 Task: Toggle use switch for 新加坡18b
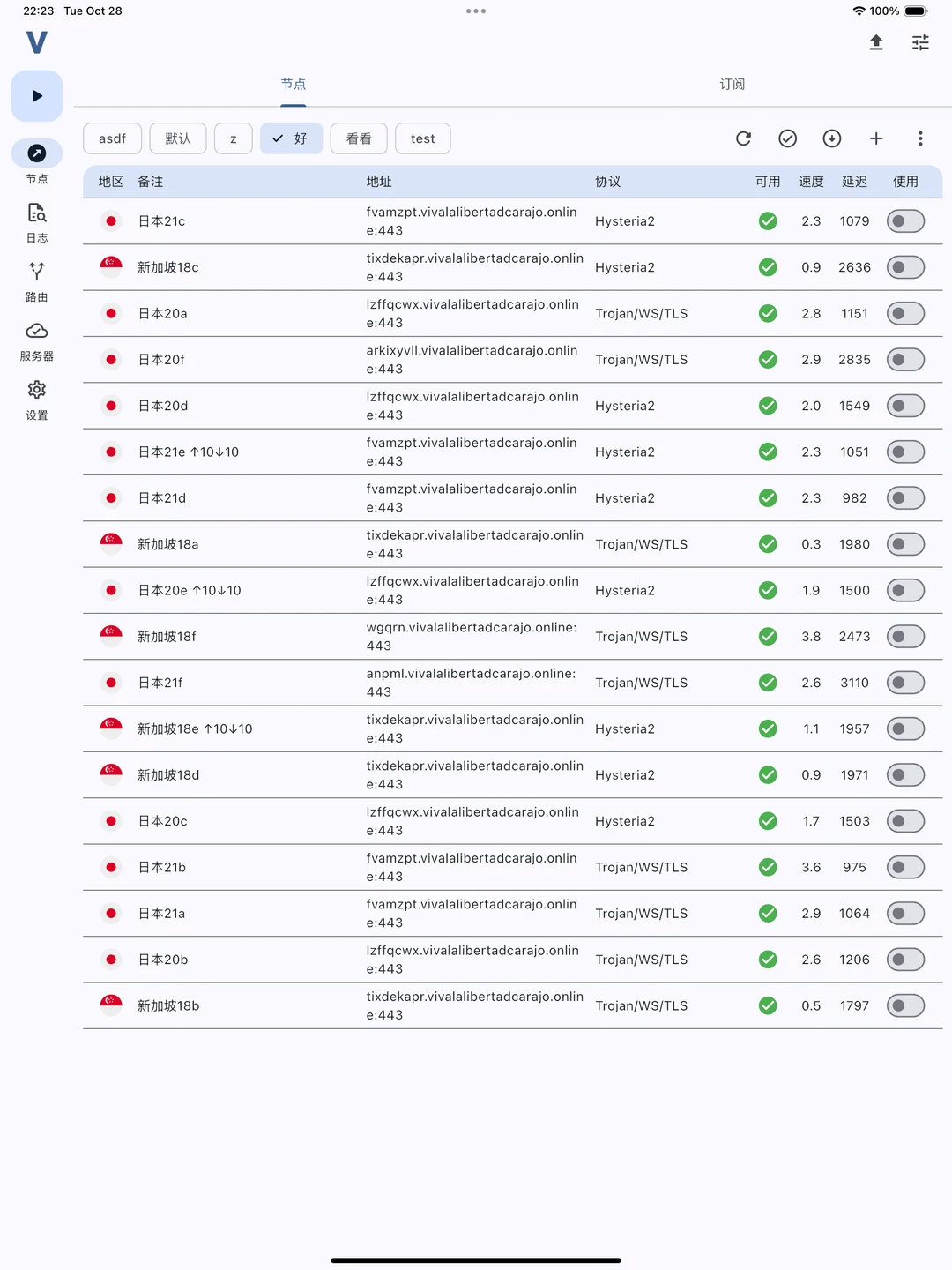[905, 1005]
